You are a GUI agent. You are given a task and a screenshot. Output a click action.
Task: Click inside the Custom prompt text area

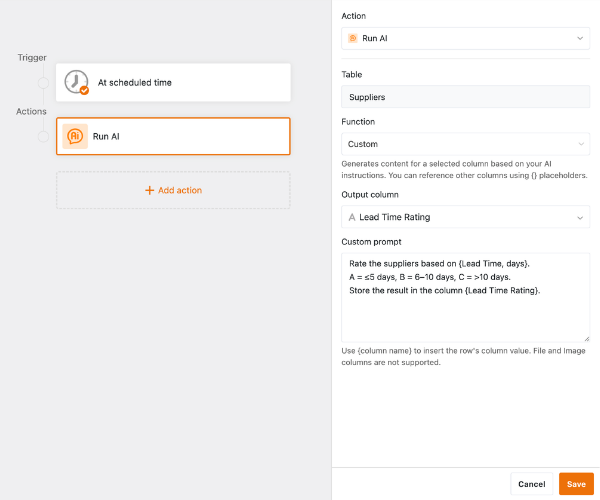point(465,297)
